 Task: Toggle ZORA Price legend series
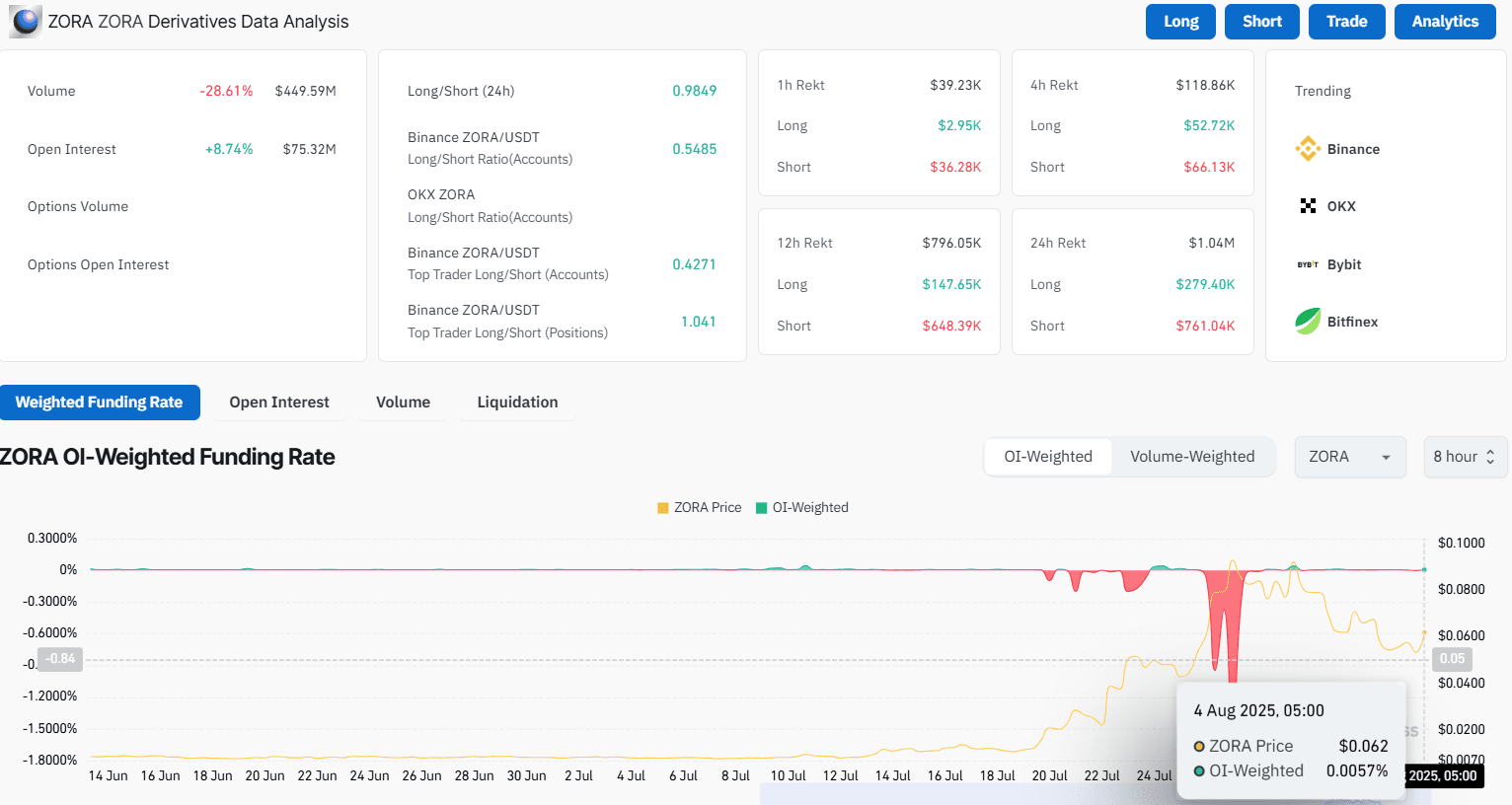pyautogui.click(x=700, y=507)
